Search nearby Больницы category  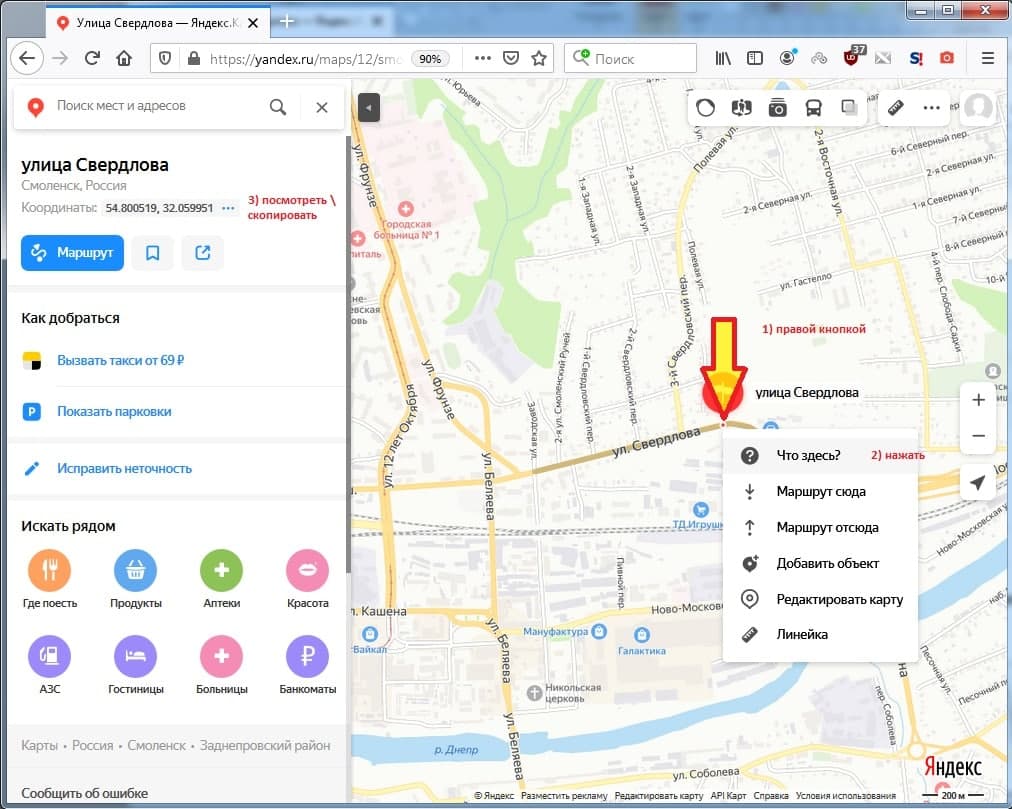click(221, 665)
